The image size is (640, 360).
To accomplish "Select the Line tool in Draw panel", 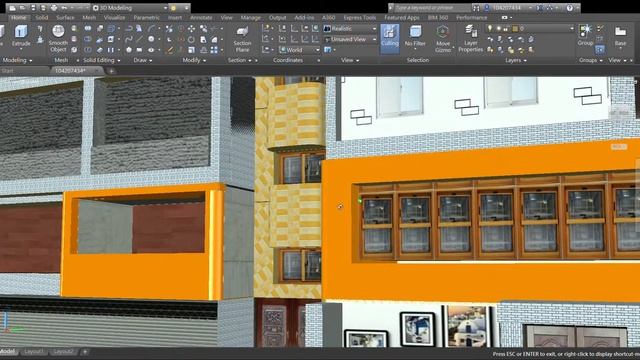I will (x=140, y=39).
